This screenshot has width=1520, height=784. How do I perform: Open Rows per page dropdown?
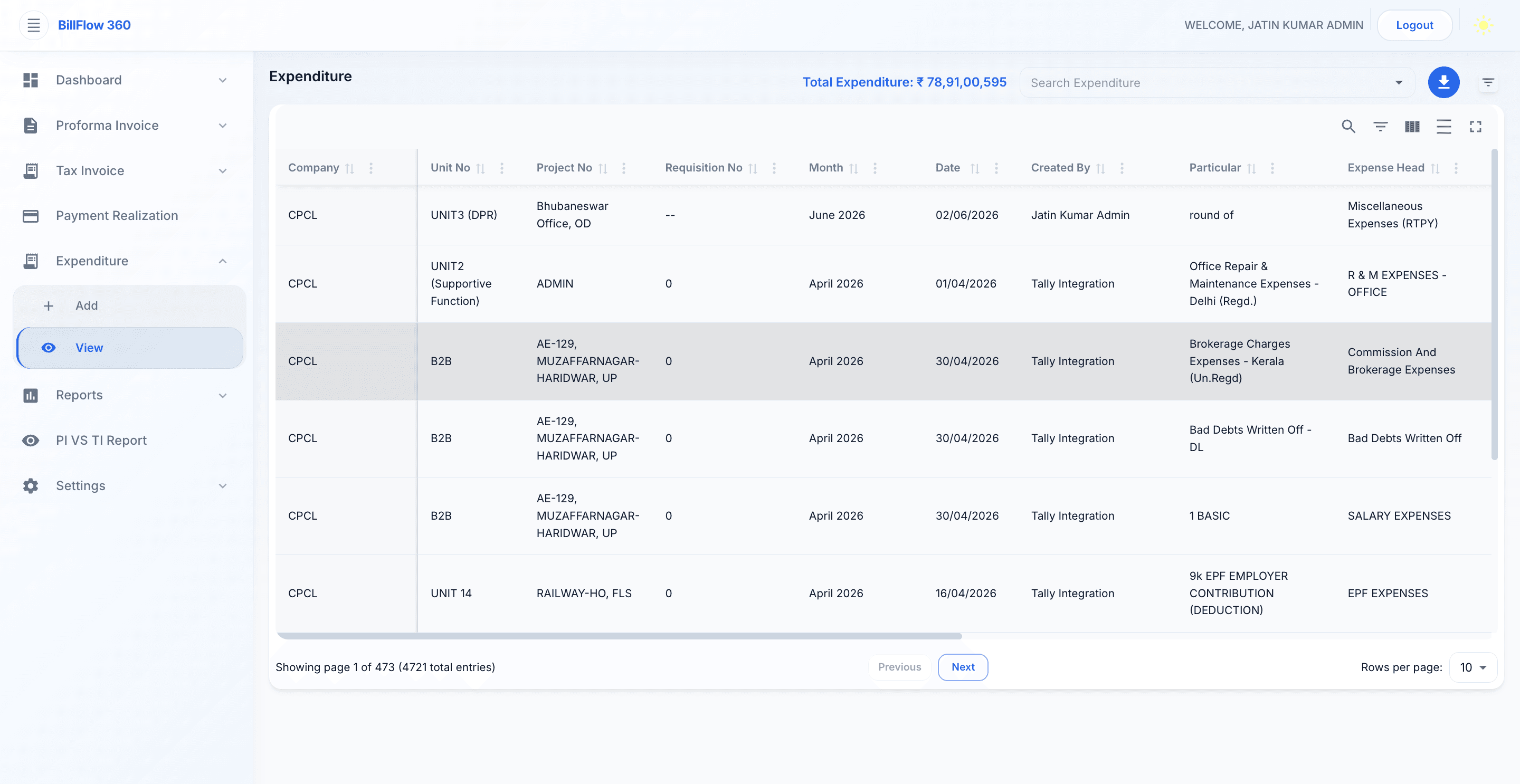pos(1473,667)
